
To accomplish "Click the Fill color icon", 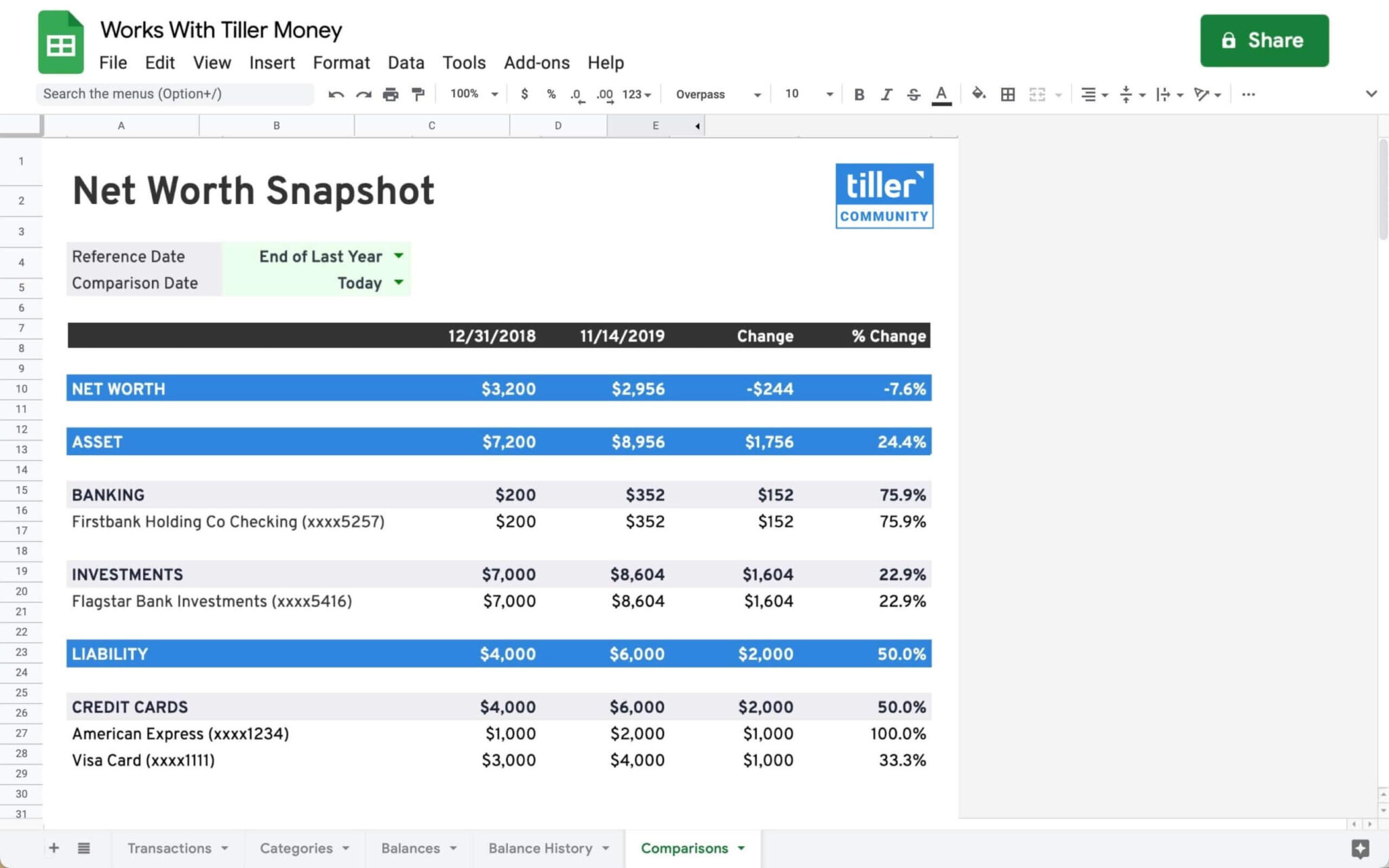I will click(x=979, y=94).
